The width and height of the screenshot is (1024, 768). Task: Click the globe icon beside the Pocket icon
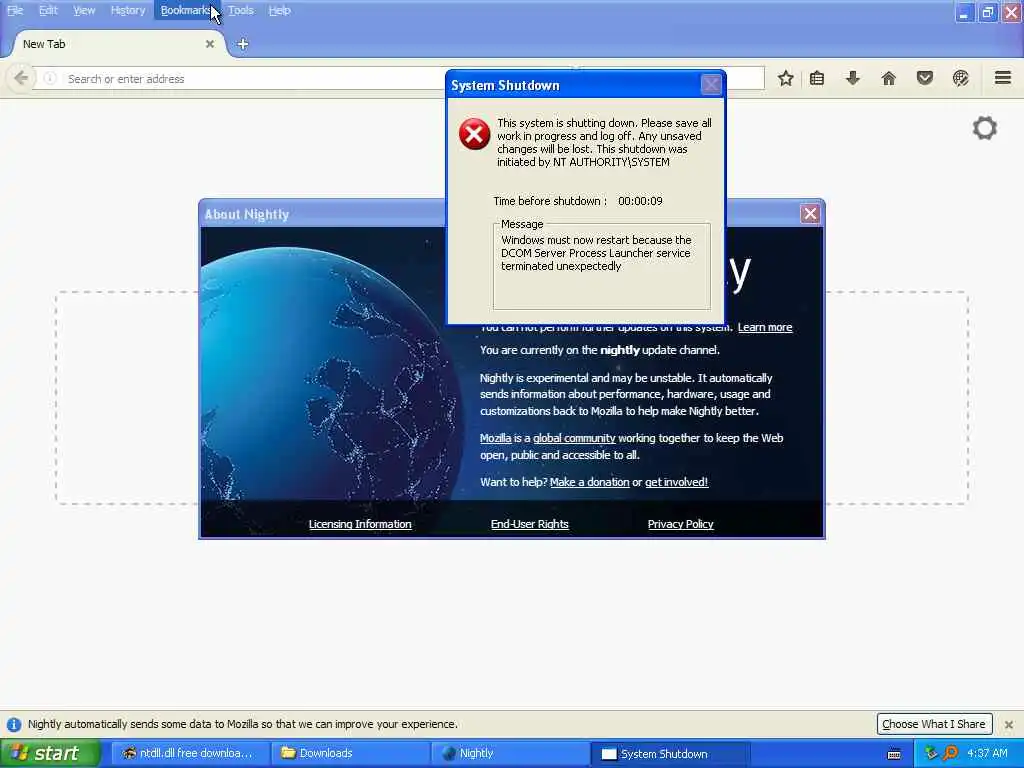tap(960, 78)
